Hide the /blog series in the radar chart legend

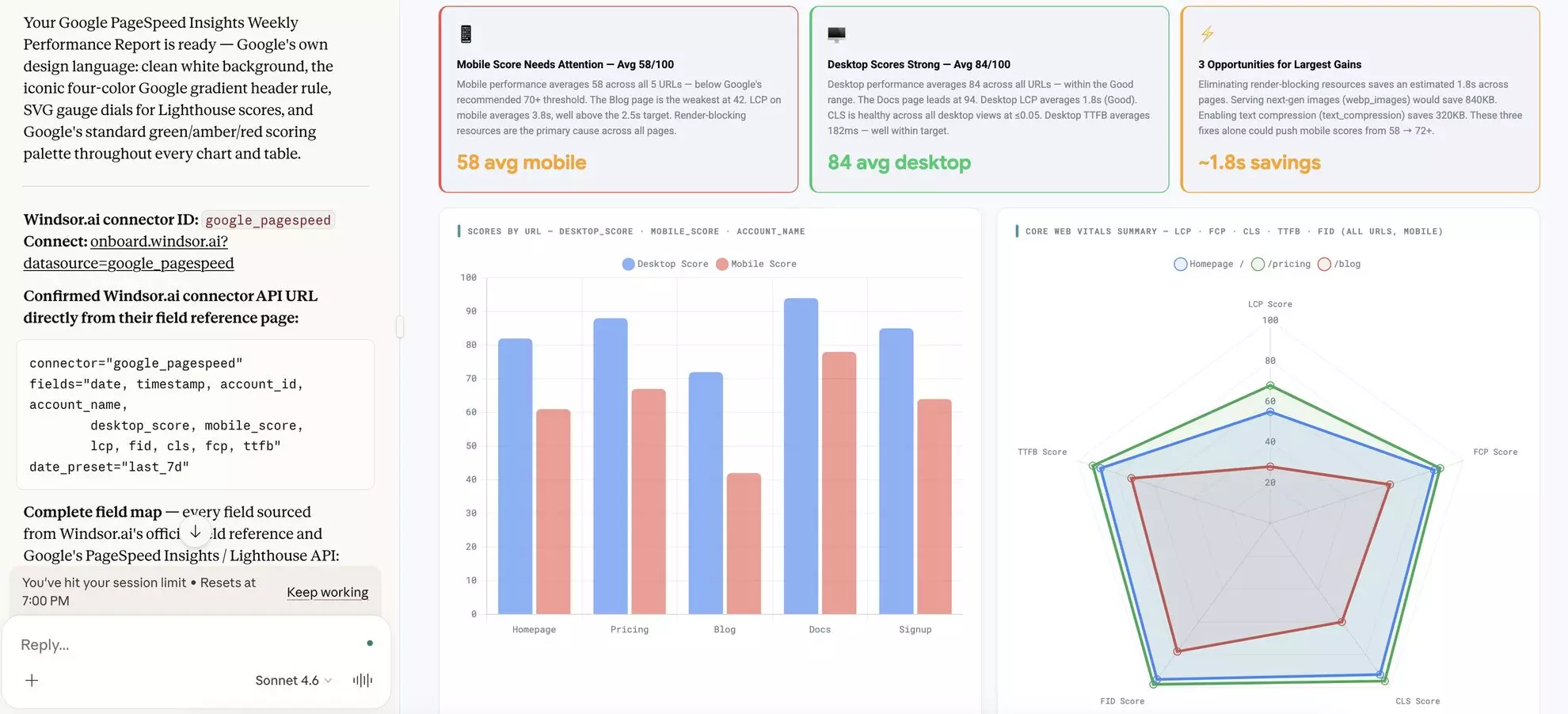coord(1338,264)
